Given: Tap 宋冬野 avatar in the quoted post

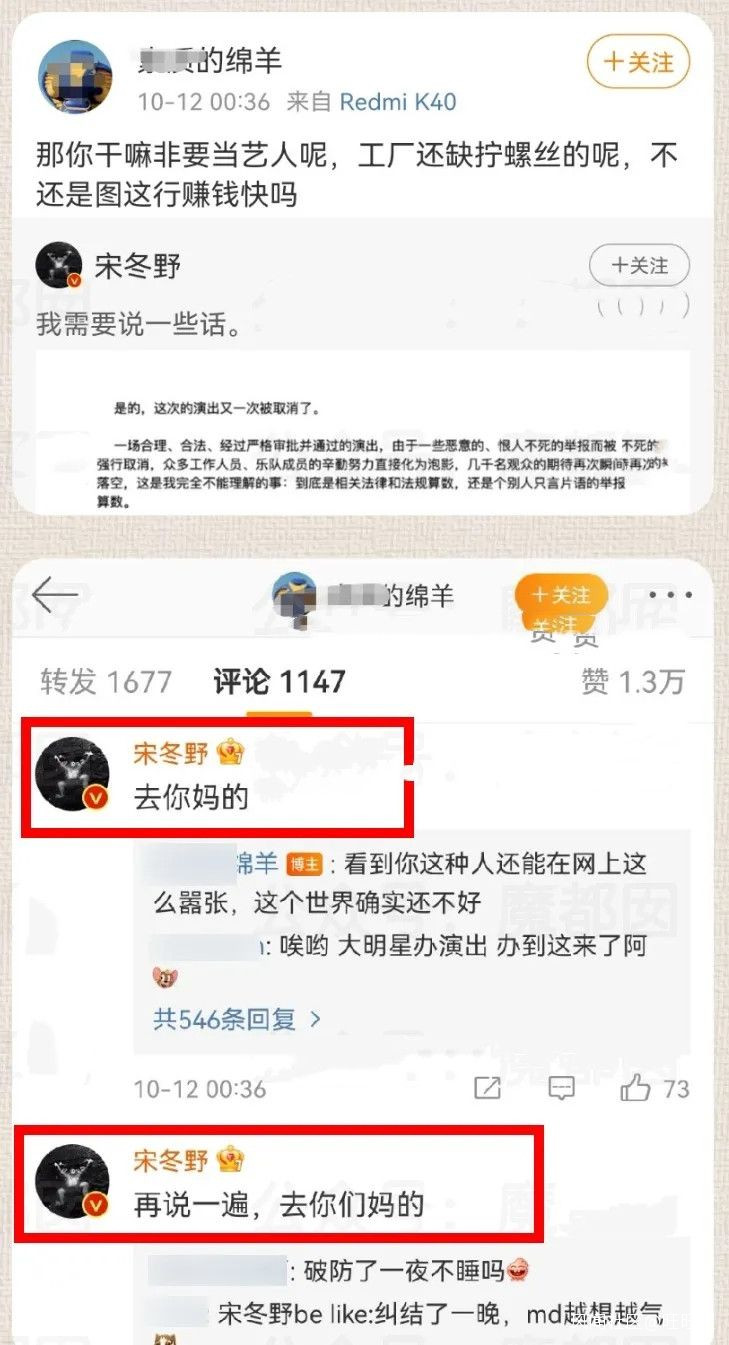Looking at the screenshot, I should [58, 266].
